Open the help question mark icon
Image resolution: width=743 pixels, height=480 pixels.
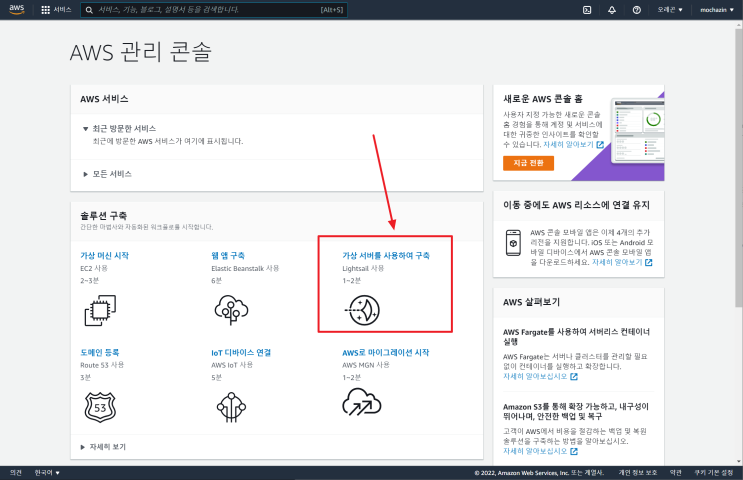pyautogui.click(x=636, y=10)
